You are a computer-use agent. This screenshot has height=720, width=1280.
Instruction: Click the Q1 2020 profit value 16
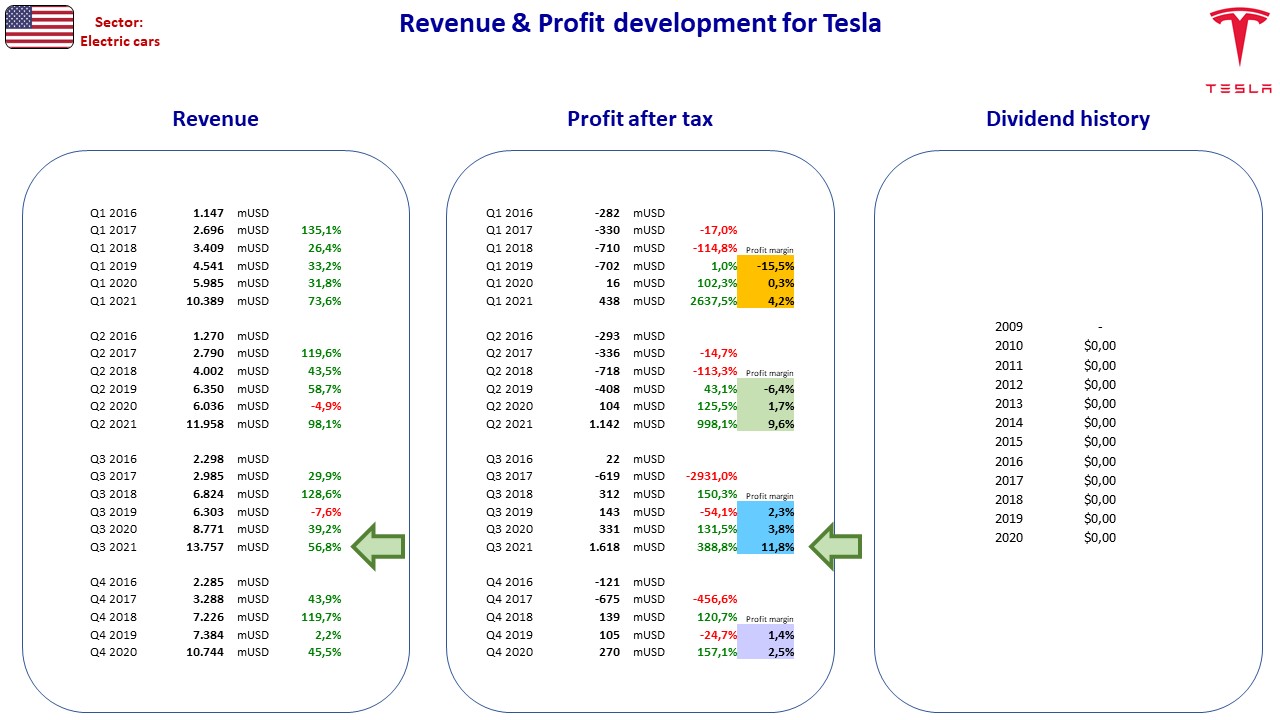click(x=613, y=283)
